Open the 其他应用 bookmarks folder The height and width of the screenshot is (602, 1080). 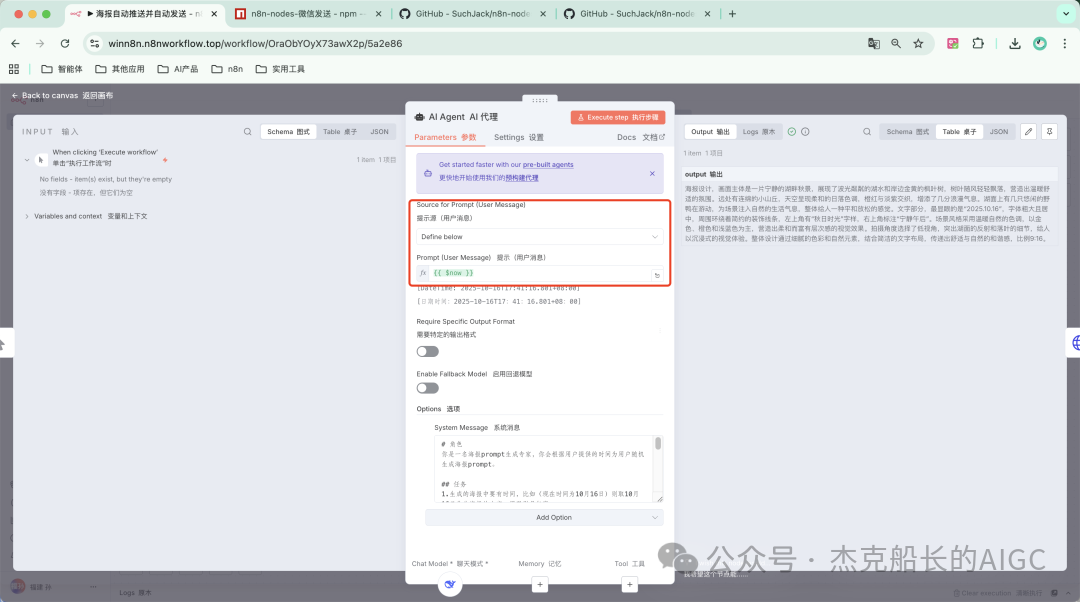point(120,69)
